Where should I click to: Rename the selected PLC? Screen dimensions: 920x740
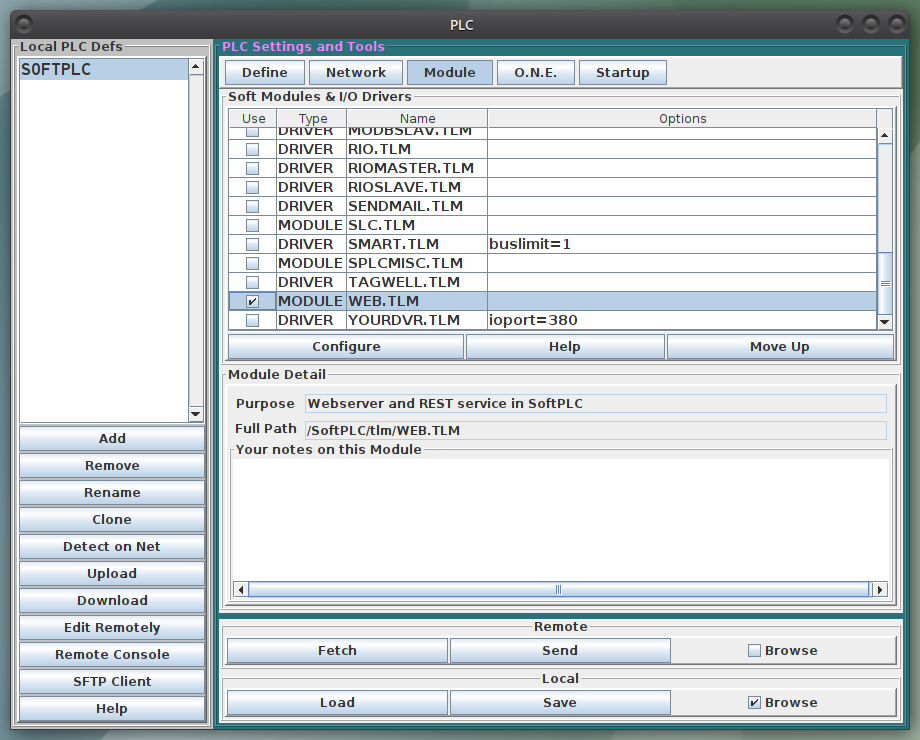(x=112, y=492)
